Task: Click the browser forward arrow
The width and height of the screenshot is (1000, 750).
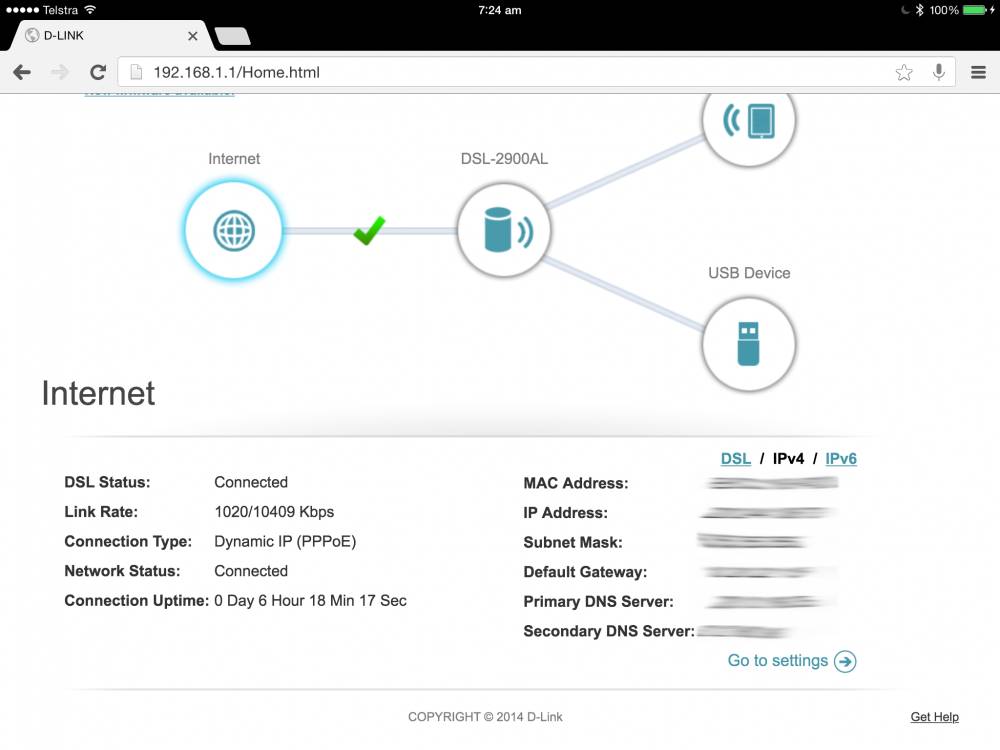Action: [60, 72]
